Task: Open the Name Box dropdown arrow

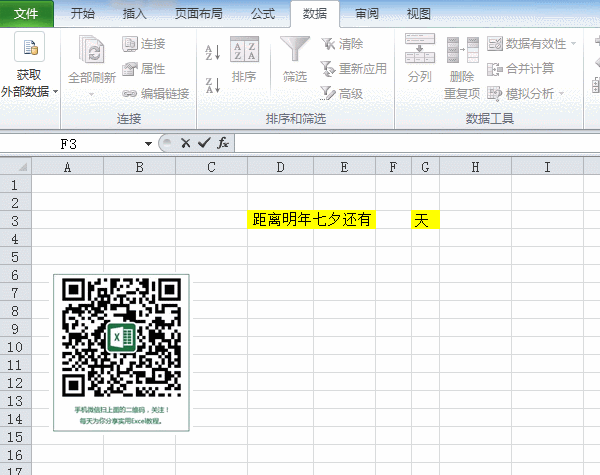Action: 148,144
